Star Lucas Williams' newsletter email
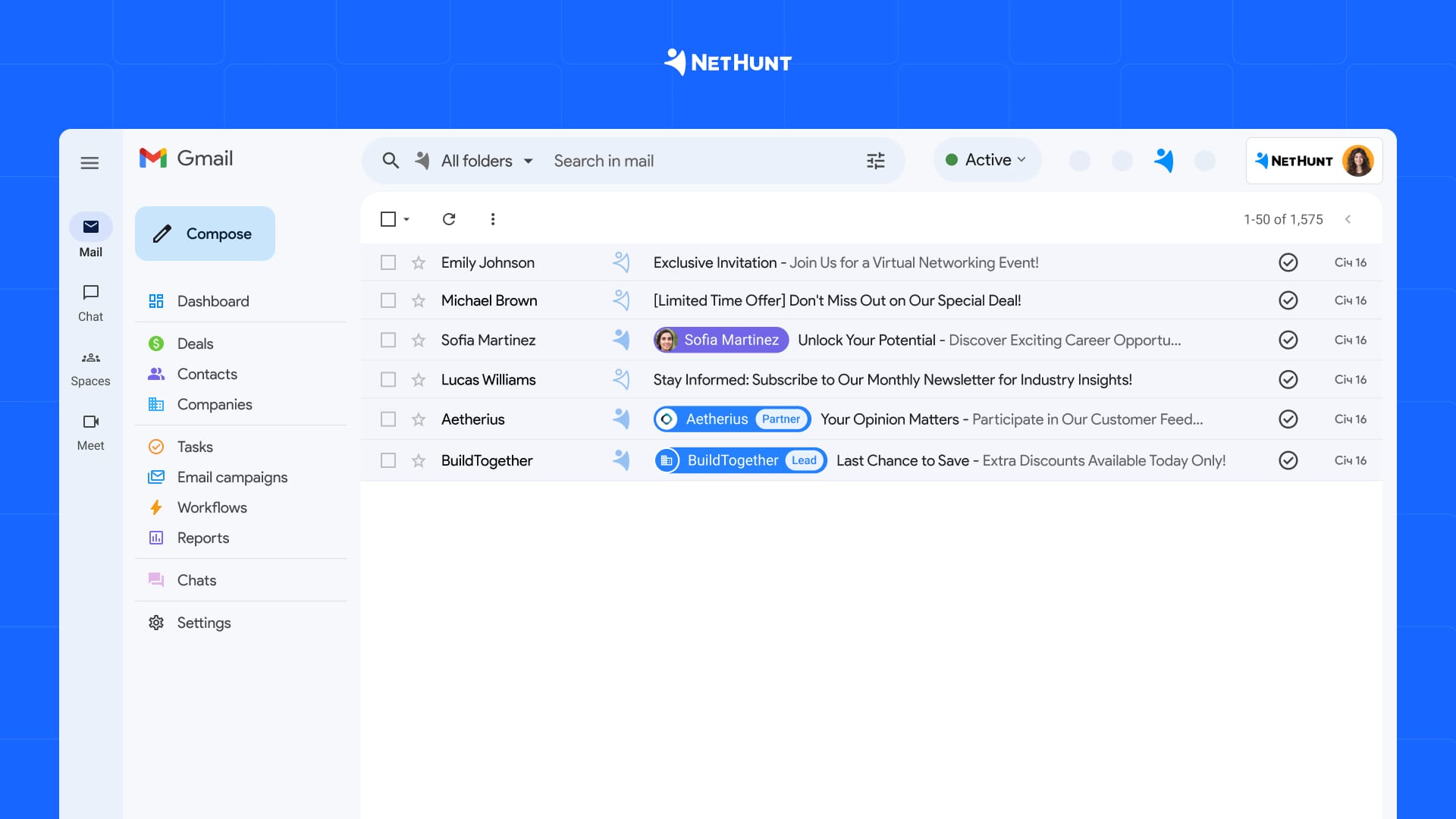This screenshot has width=1456, height=819. tap(419, 379)
